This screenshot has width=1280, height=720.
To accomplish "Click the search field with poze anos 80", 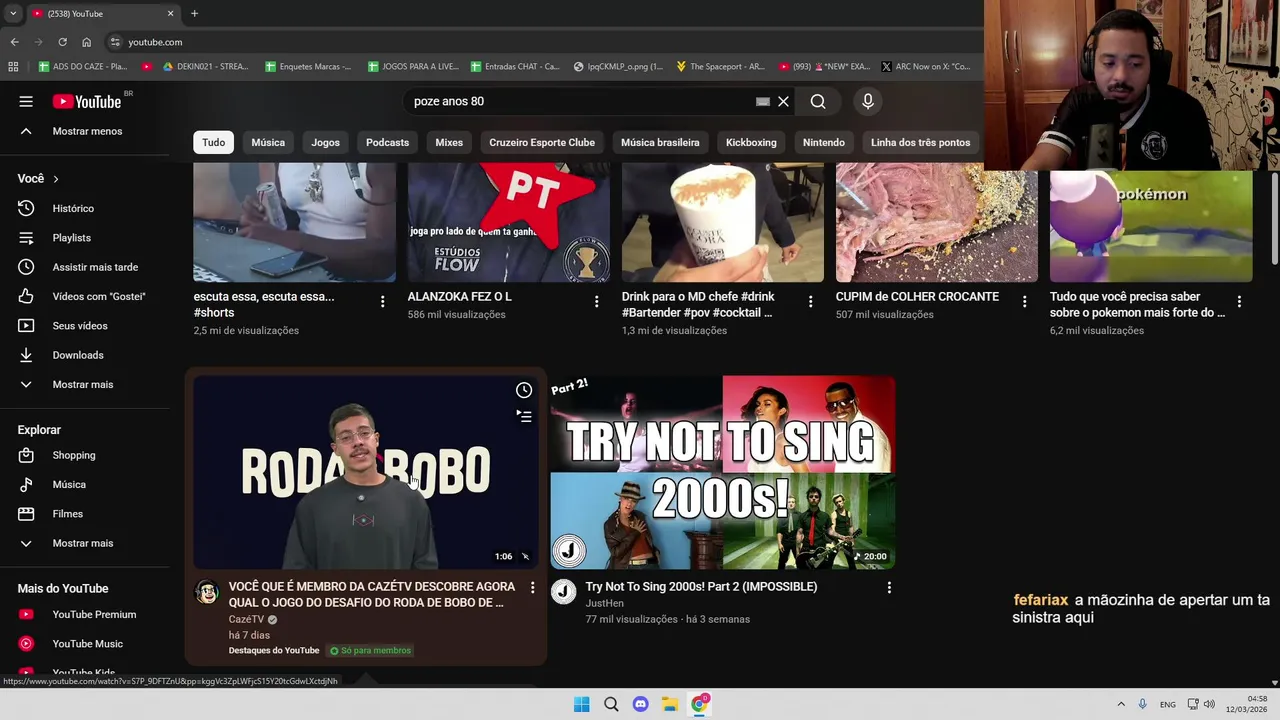I will tap(580, 101).
